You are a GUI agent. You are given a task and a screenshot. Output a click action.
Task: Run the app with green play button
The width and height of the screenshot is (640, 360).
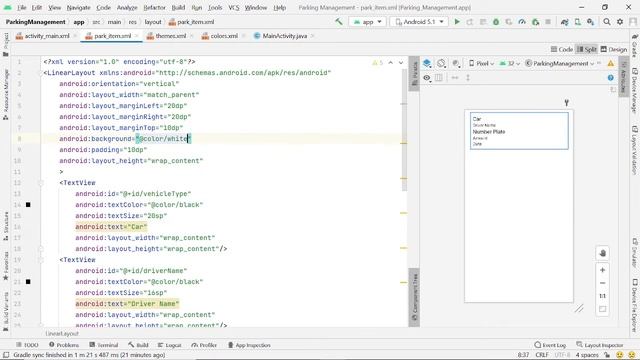[457, 22]
